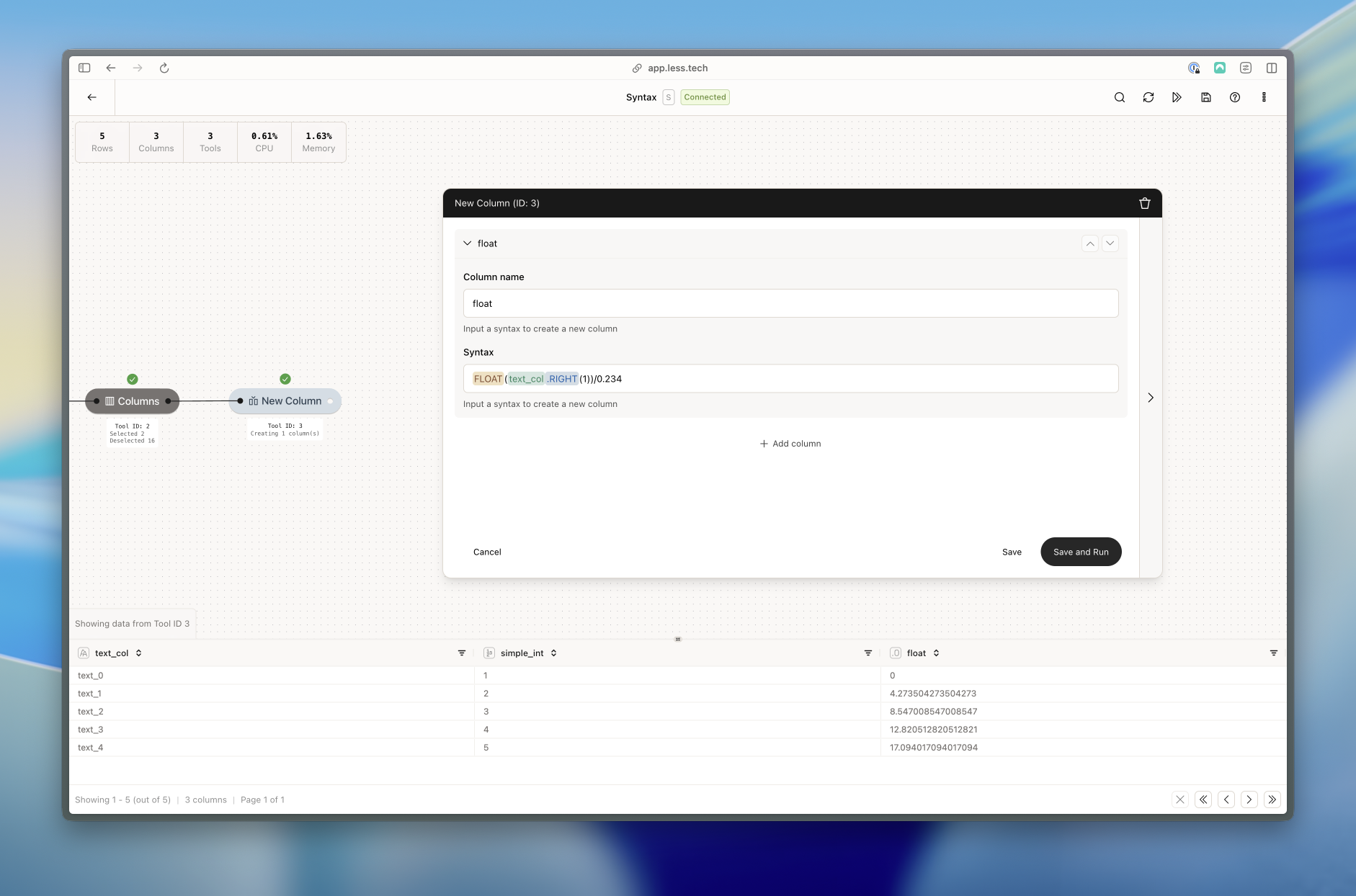Click the refresh sync icon in app toolbar

[x=1148, y=97]
